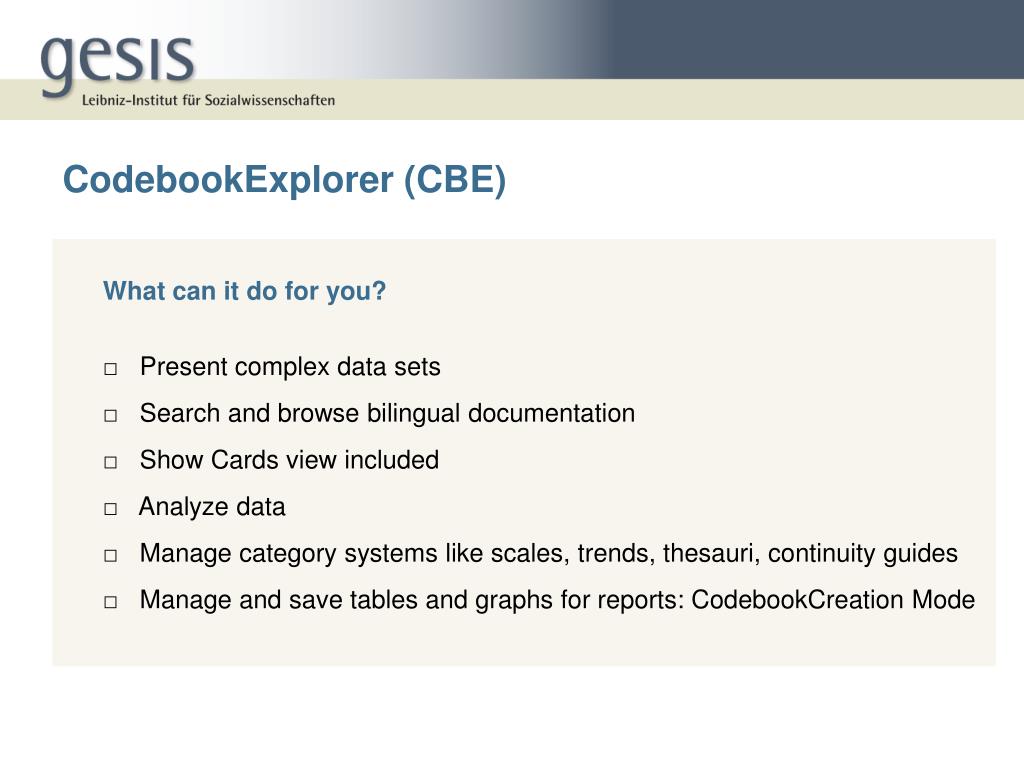Viewport: 1024px width, 768px height.
Task: Click the 'Analyze data' line
Action: click(212, 507)
